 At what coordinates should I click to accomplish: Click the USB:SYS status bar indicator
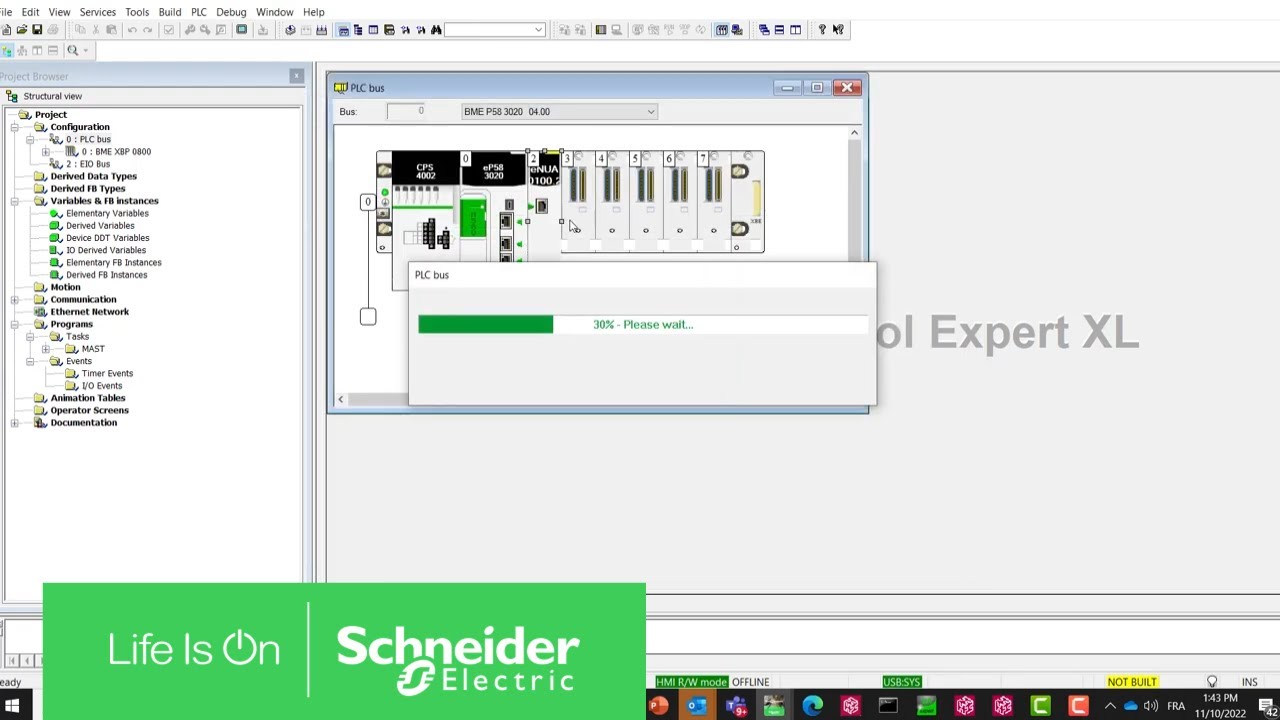tap(901, 682)
